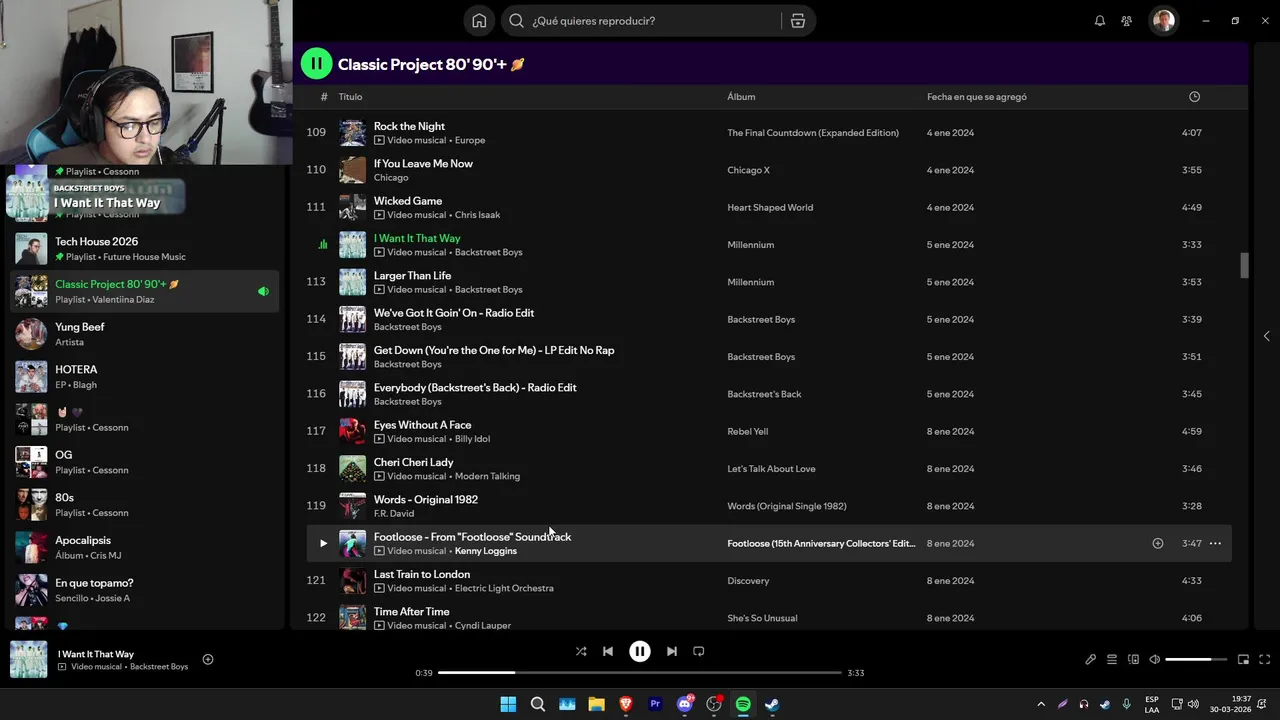Open more options for the Footloose track
1280x720 pixels.
click(1215, 543)
